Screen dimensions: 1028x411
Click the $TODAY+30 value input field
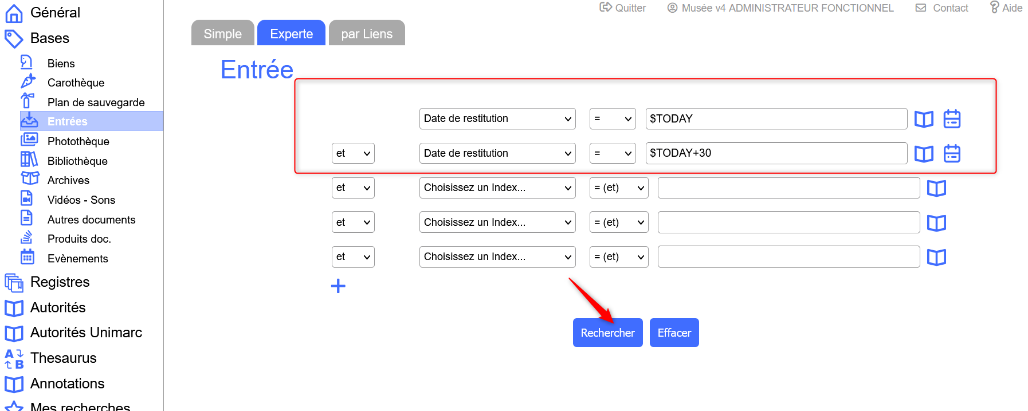(x=777, y=153)
